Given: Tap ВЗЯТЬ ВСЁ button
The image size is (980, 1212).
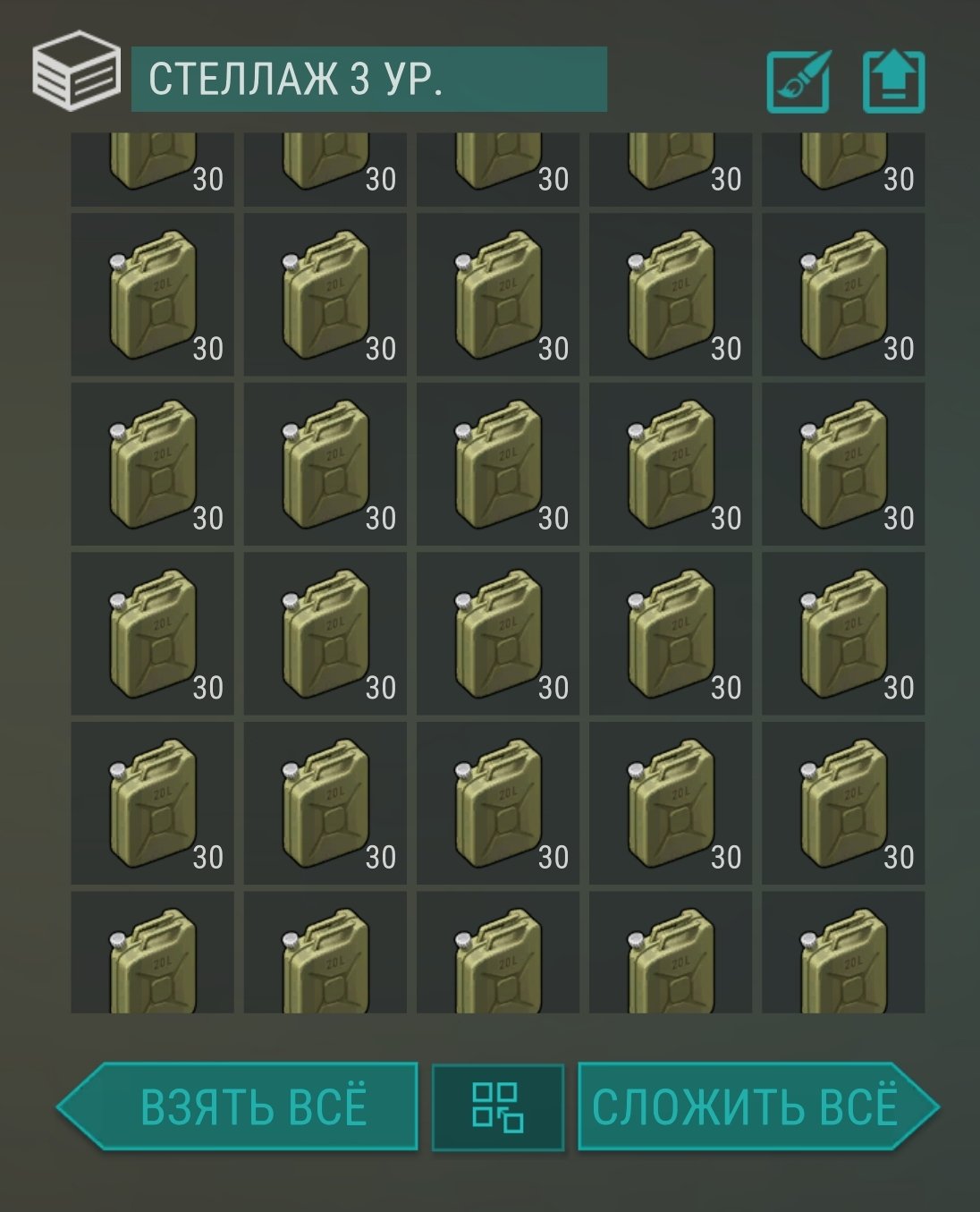Looking at the screenshot, I should pos(238,1106).
